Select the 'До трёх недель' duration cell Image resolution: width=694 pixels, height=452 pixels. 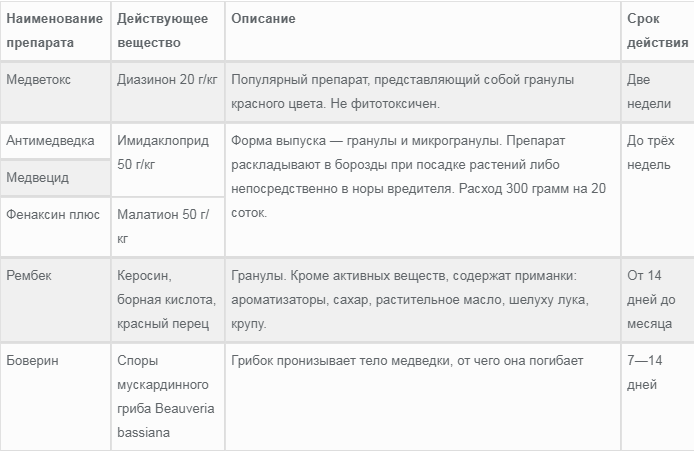click(x=651, y=152)
